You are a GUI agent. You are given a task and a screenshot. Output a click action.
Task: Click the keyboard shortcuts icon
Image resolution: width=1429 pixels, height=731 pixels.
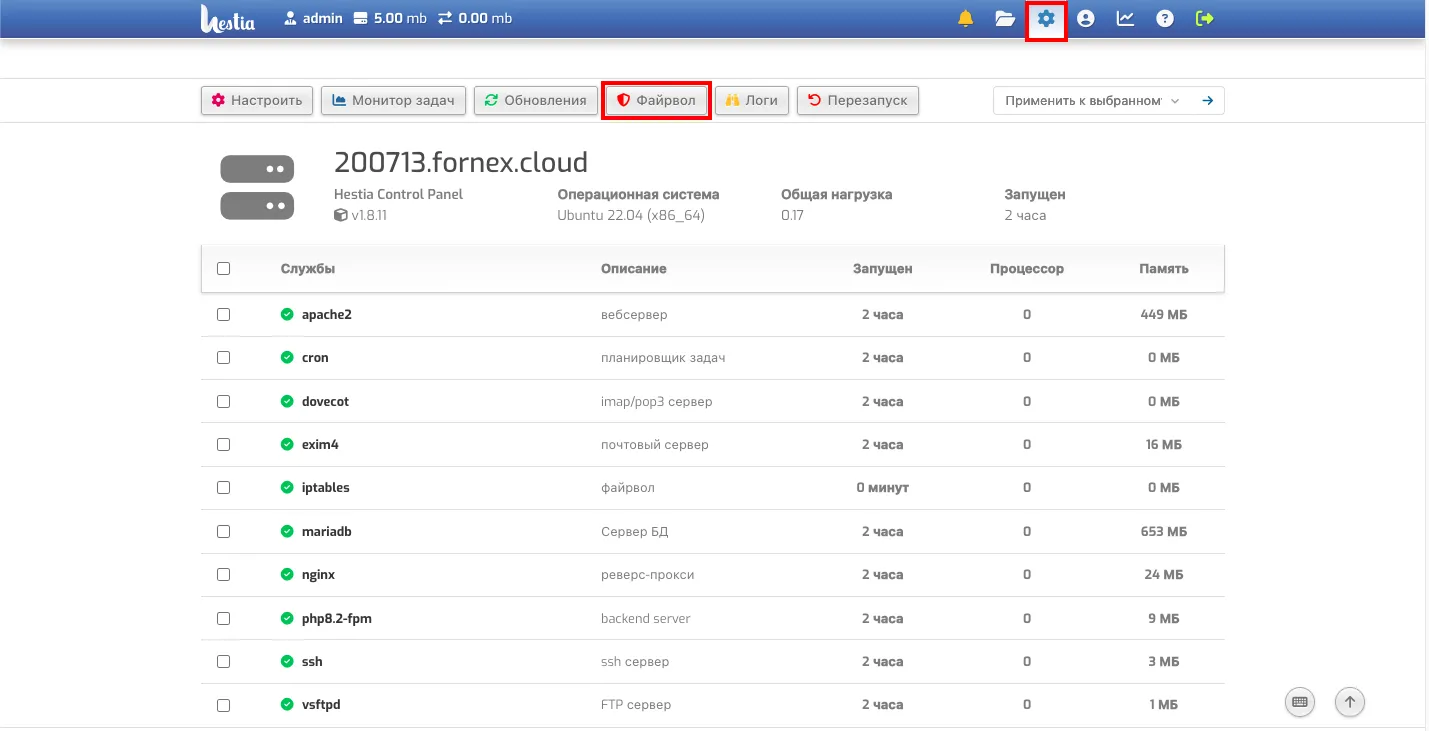click(1300, 702)
